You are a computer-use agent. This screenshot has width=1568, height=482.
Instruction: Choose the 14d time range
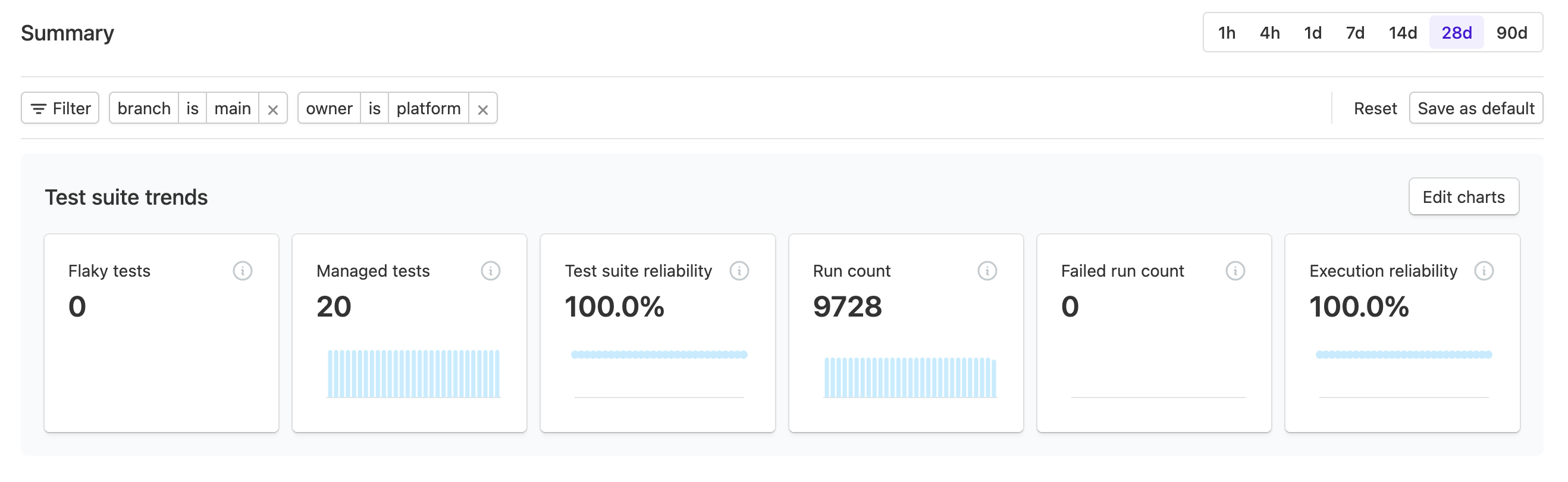pos(1403,33)
